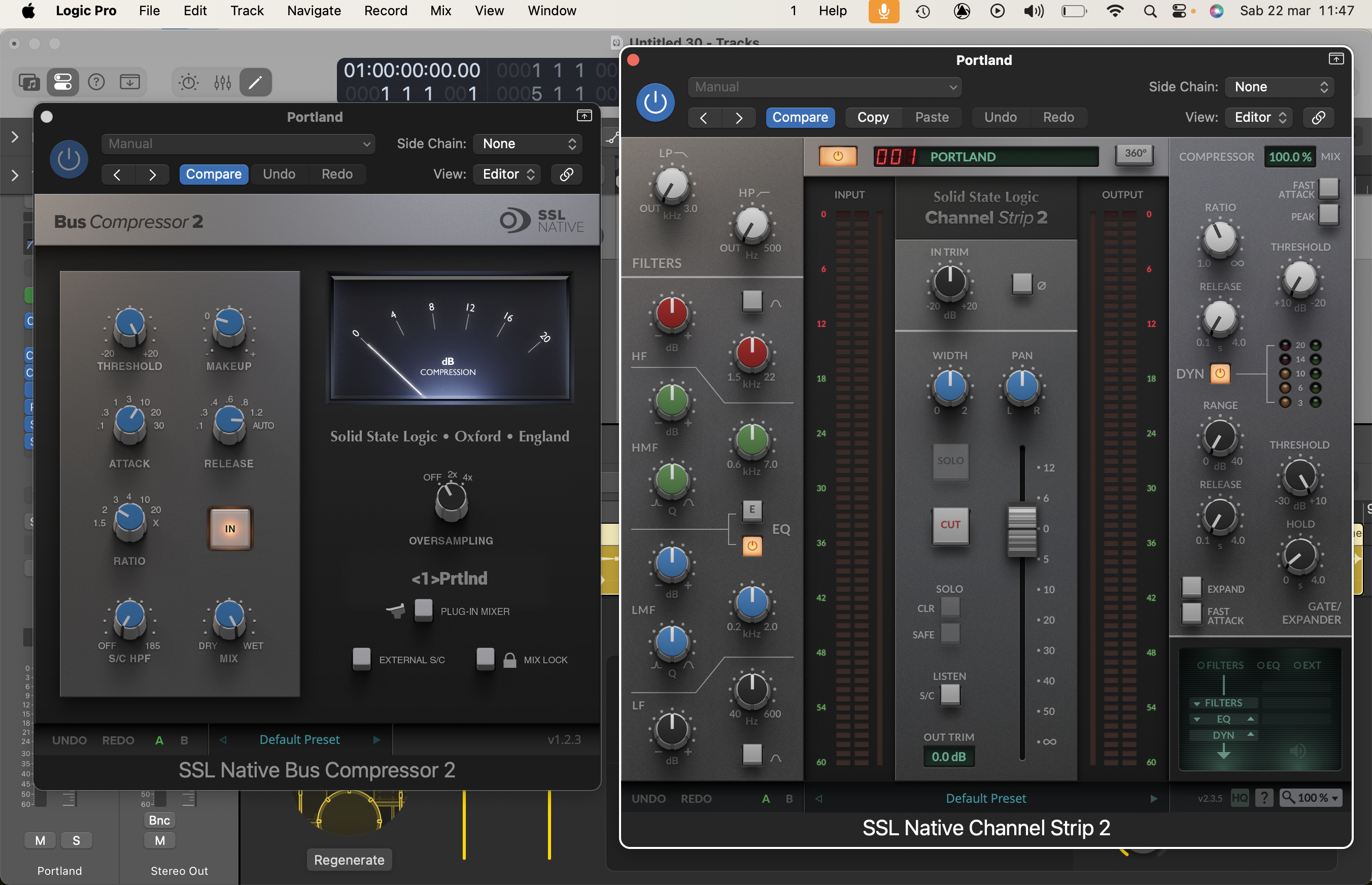Click Channel Strip PAN knob

[x=1021, y=386]
